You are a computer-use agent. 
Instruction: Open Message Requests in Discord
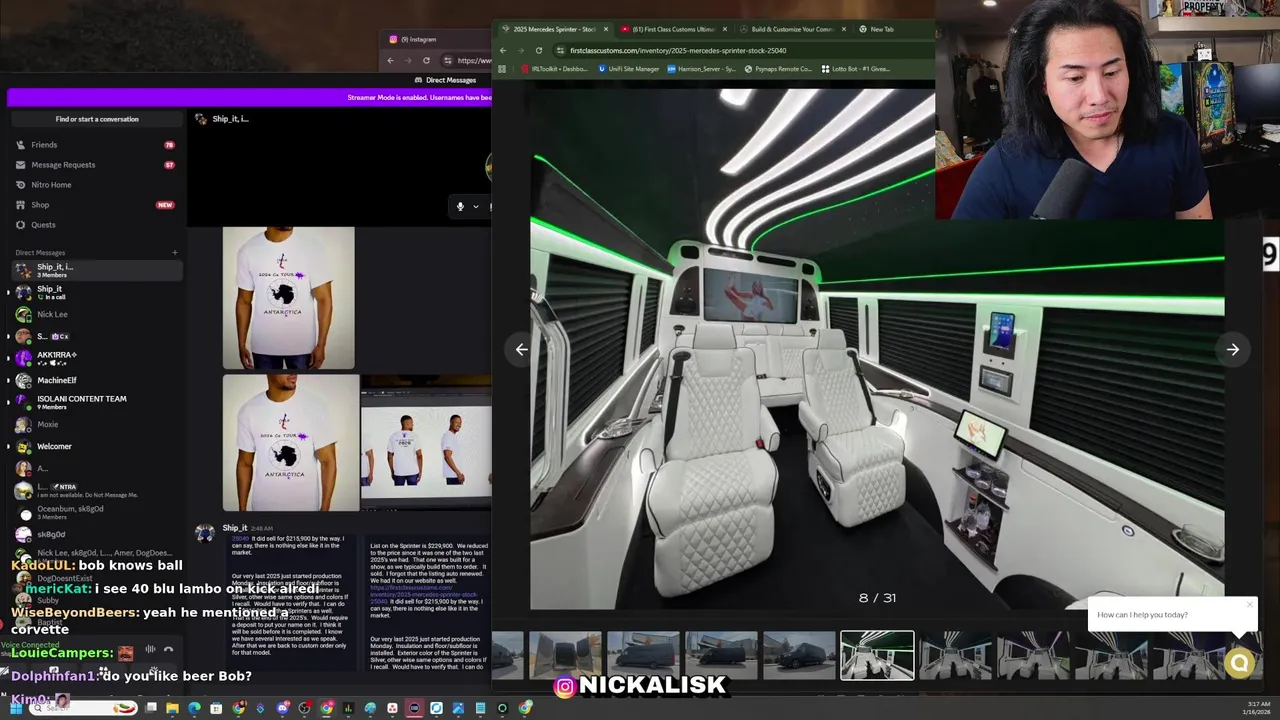(95, 165)
